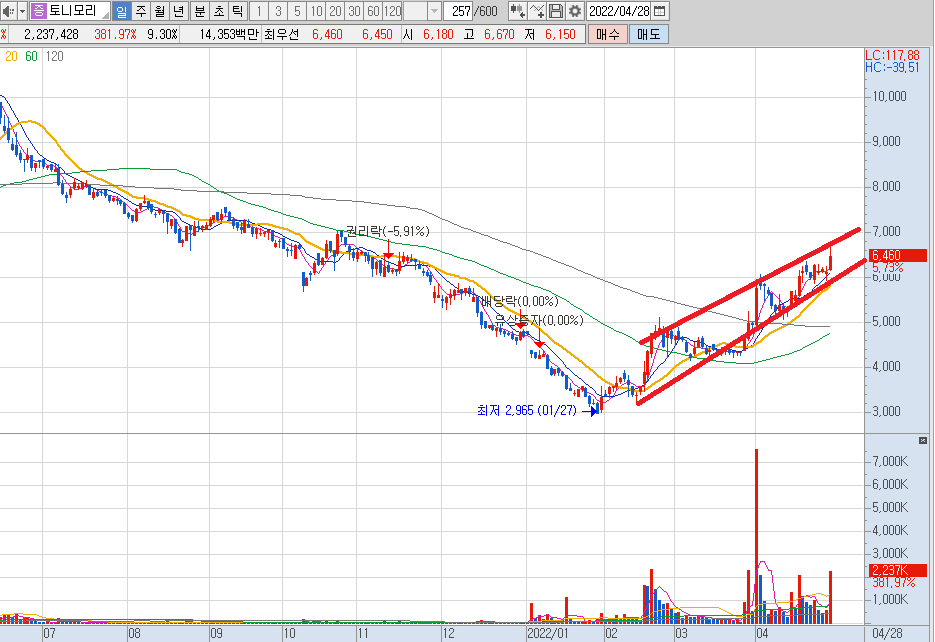This screenshot has height=642, width=935.
Task: Select the 30 interval button
Action: 354,11
